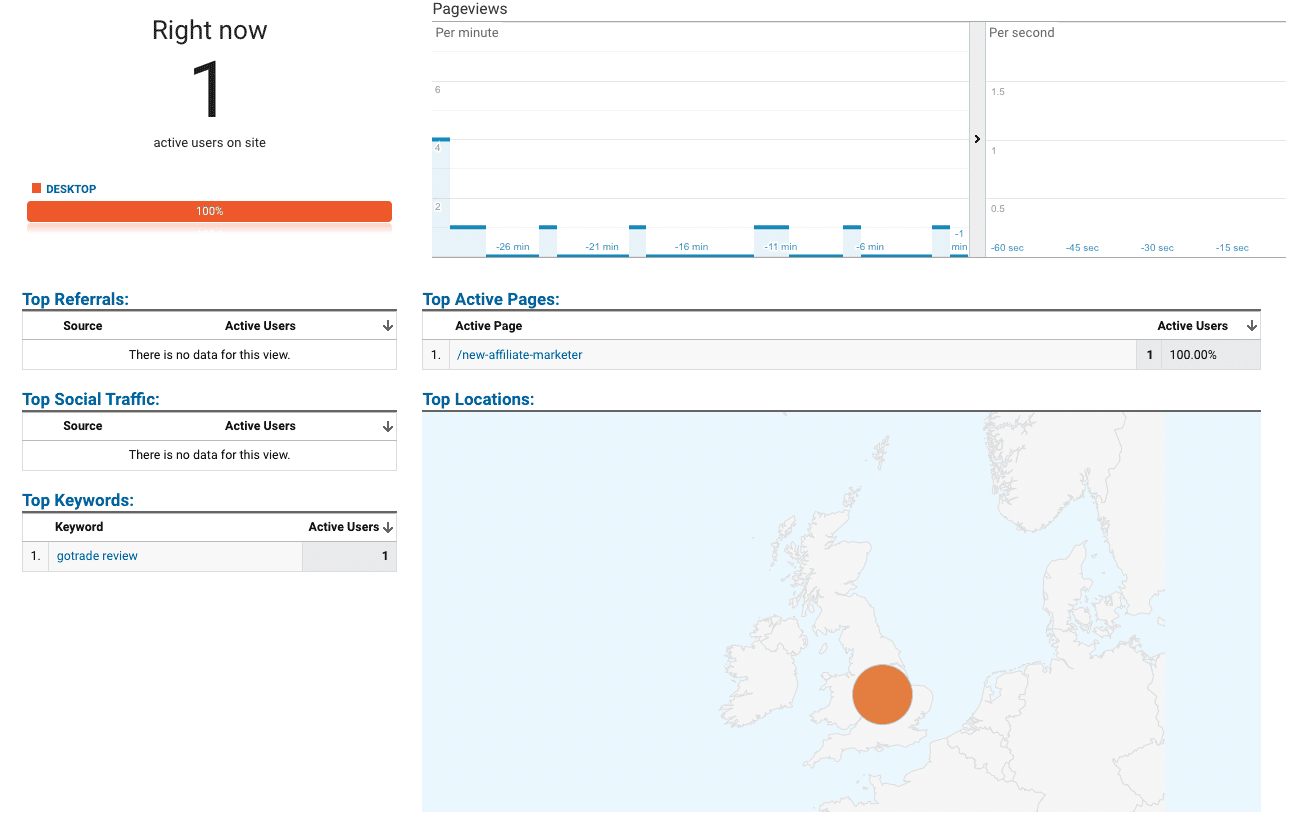
Task: Click the Source column header in Top Social Traffic
Action: [x=83, y=426]
